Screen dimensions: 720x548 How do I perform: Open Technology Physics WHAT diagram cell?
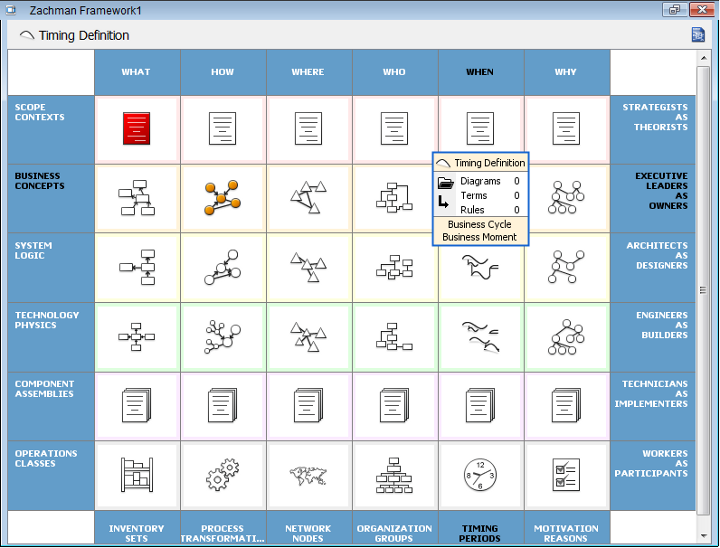coord(136,337)
